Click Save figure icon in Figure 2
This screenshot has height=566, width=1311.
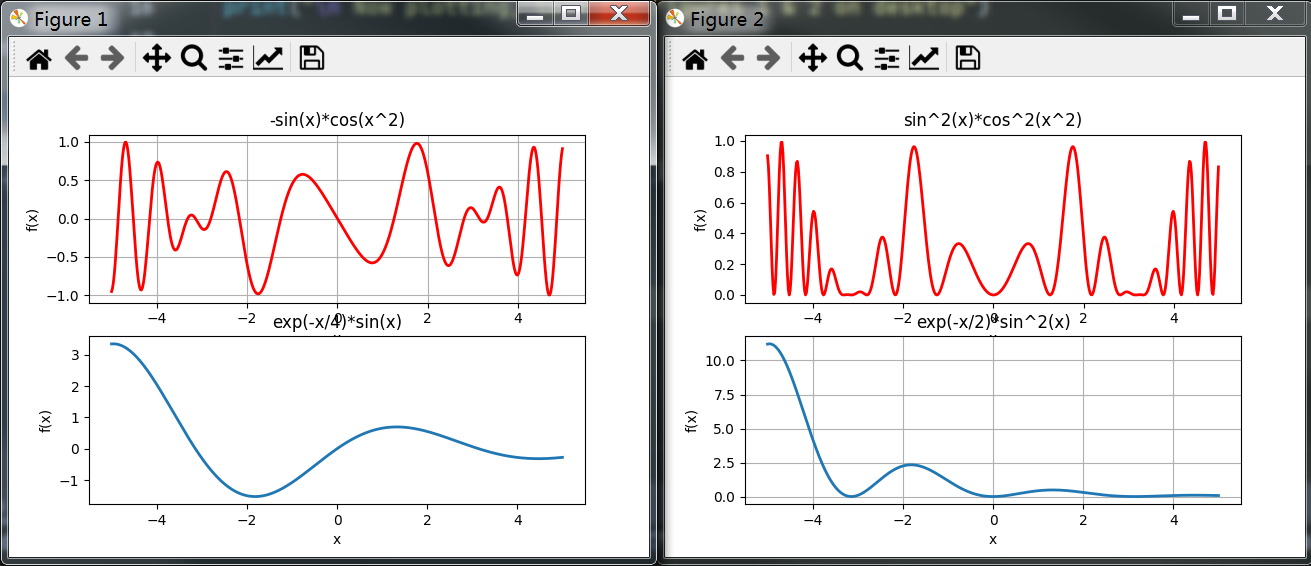(968, 59)
